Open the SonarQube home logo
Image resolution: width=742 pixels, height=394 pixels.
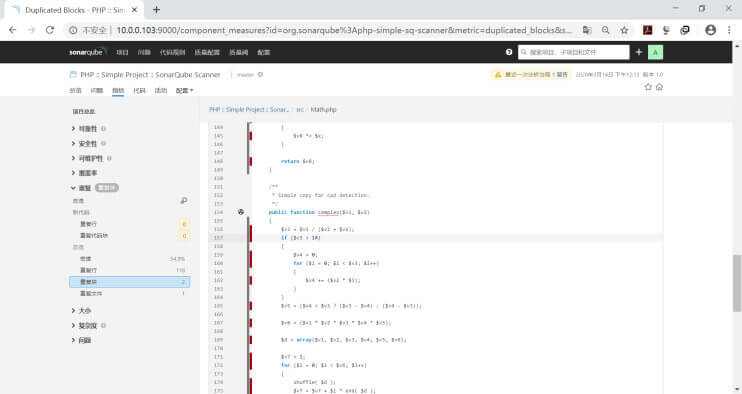[88, 52]
